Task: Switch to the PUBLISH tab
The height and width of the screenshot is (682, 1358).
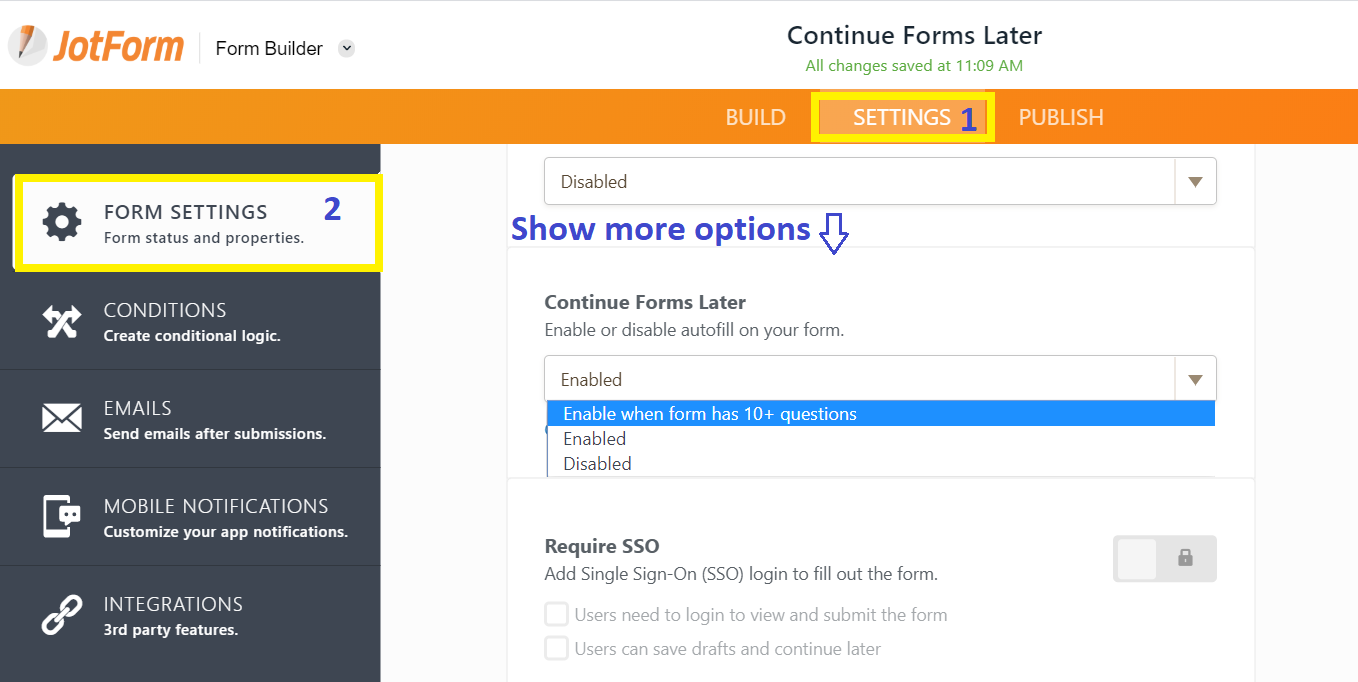Action: [x=1060, y=117]
